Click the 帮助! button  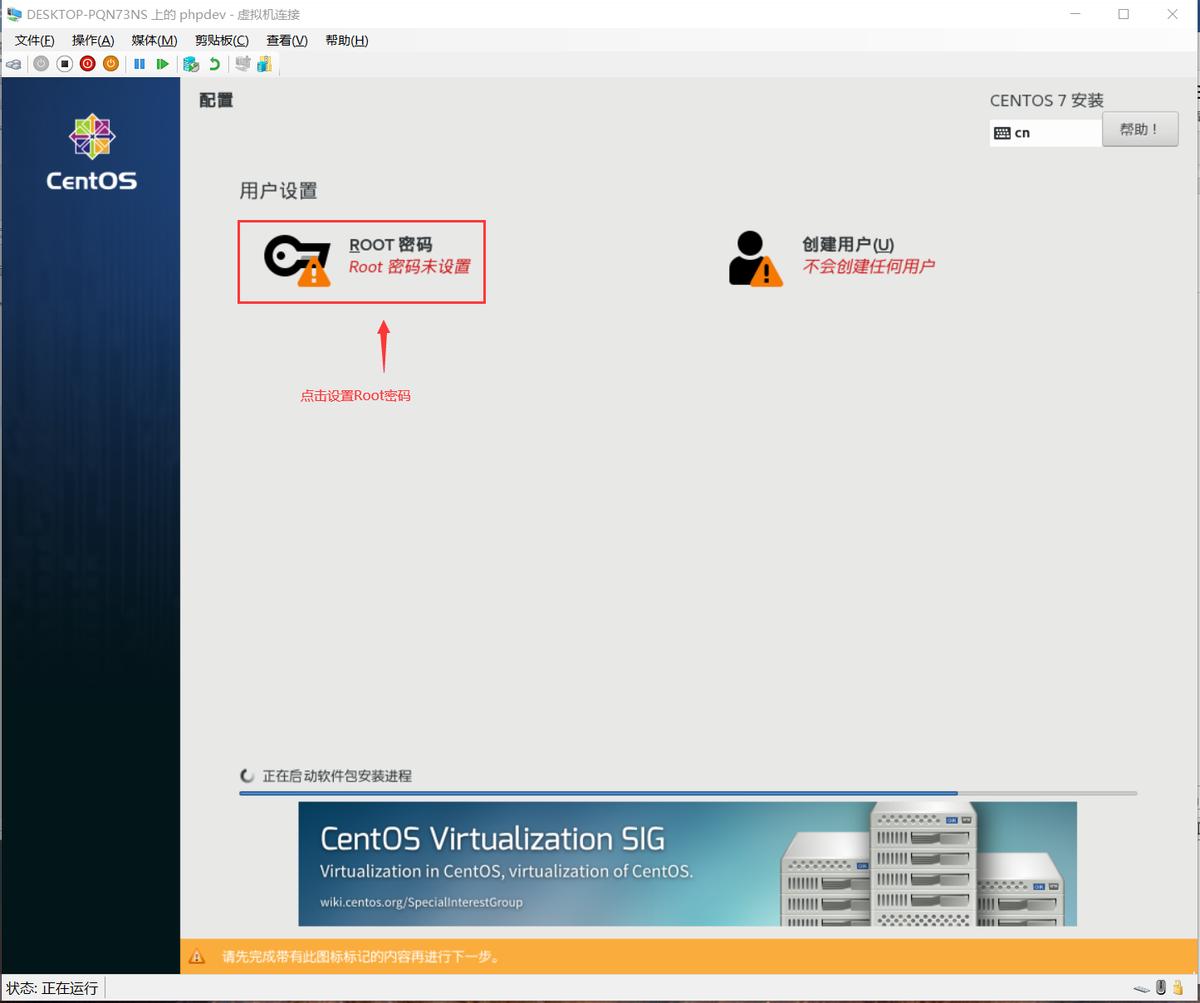1139,129
